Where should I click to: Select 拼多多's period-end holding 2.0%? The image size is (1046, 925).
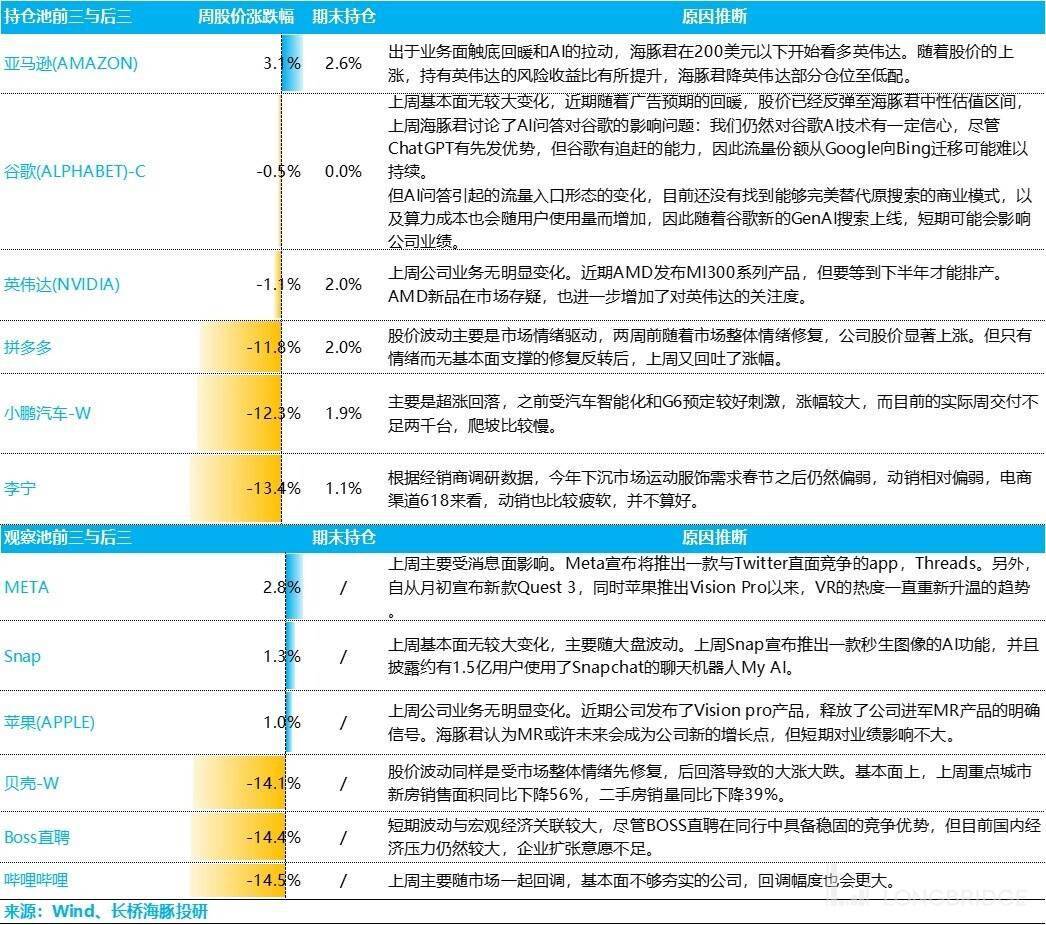click(x=344, y=347)
